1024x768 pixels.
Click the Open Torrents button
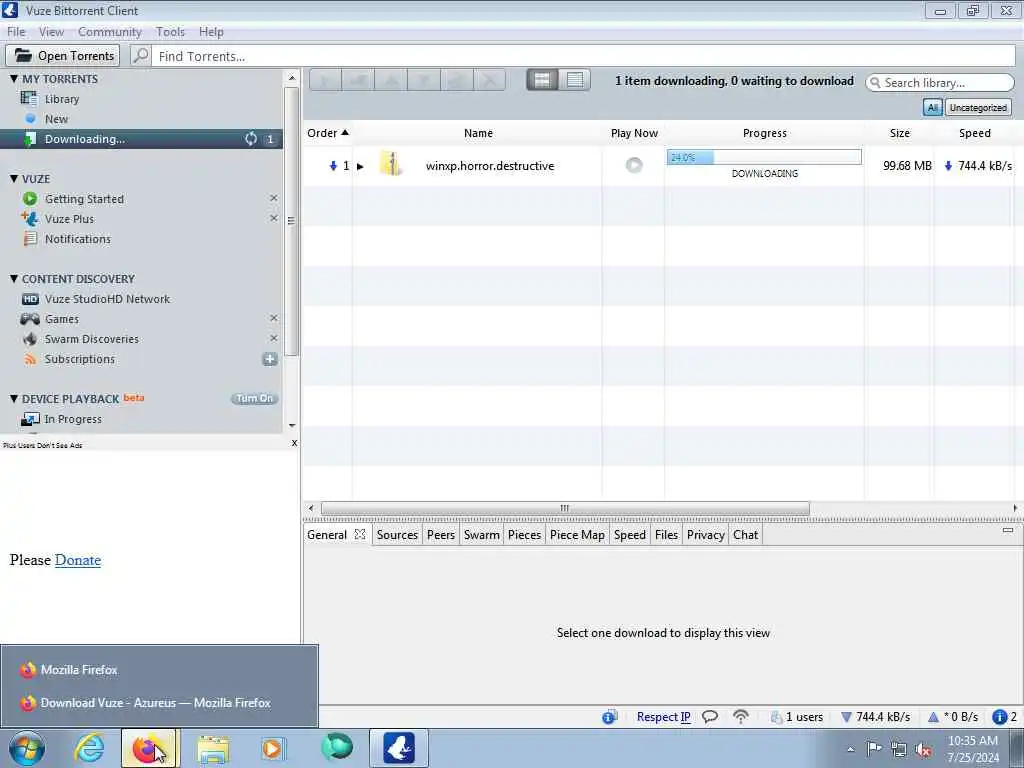click(x=63, y=56)
